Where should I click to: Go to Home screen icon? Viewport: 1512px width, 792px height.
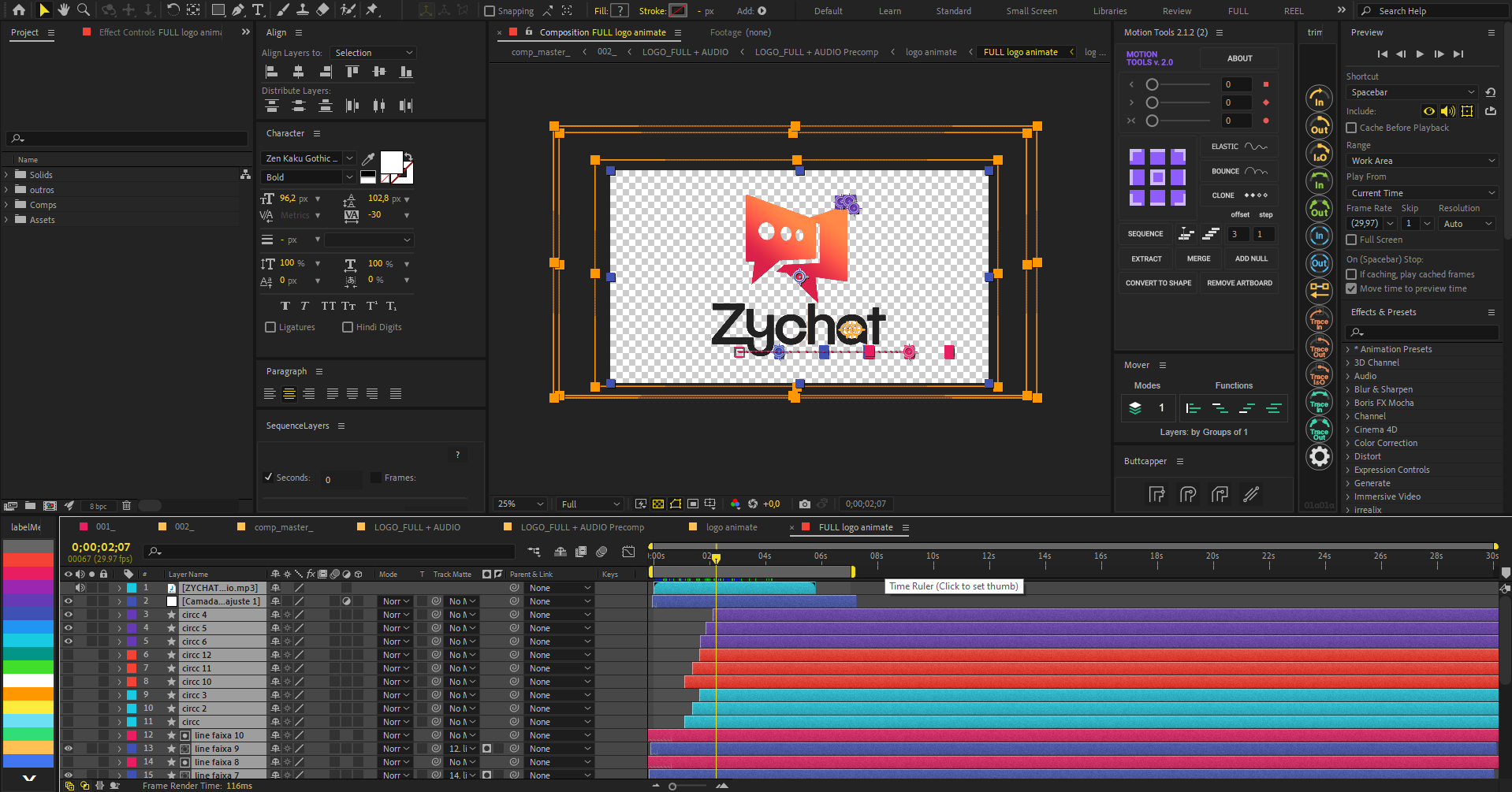pyautogui.click(x=19, y=10)
